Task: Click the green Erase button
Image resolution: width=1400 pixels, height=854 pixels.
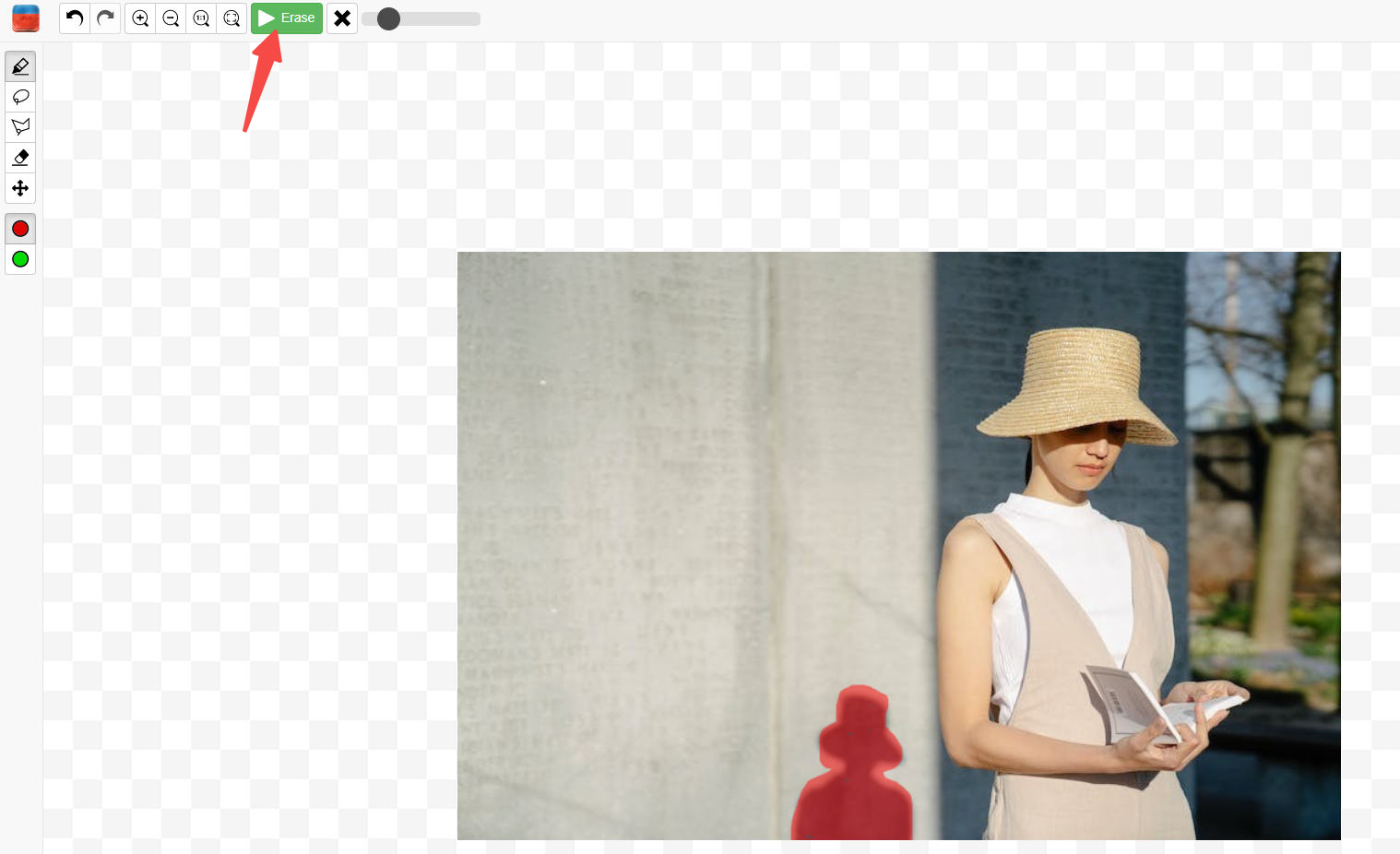Action: coord(287,18)
